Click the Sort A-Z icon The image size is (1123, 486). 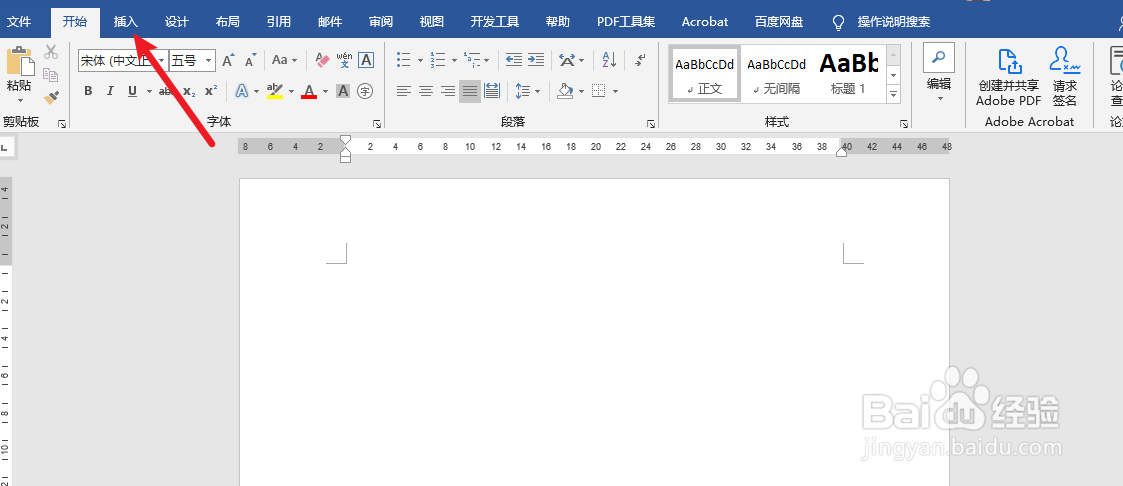(x=609, y=60)
